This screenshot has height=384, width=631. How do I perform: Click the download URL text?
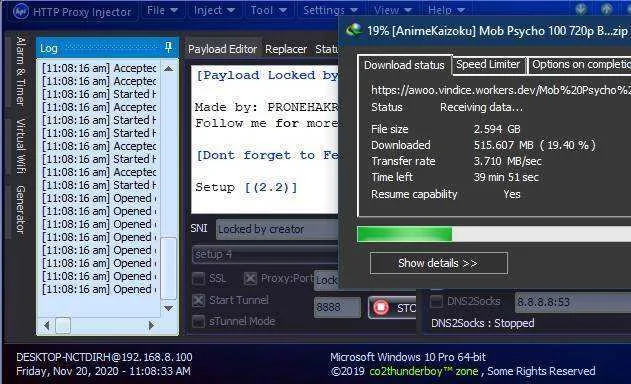tap(500, 90)
